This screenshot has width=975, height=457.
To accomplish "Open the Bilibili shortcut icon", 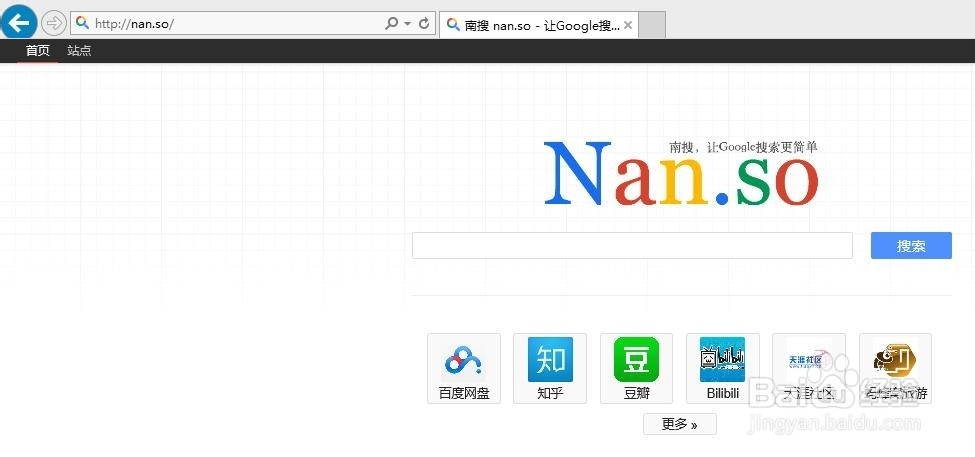I will (723, 359).
